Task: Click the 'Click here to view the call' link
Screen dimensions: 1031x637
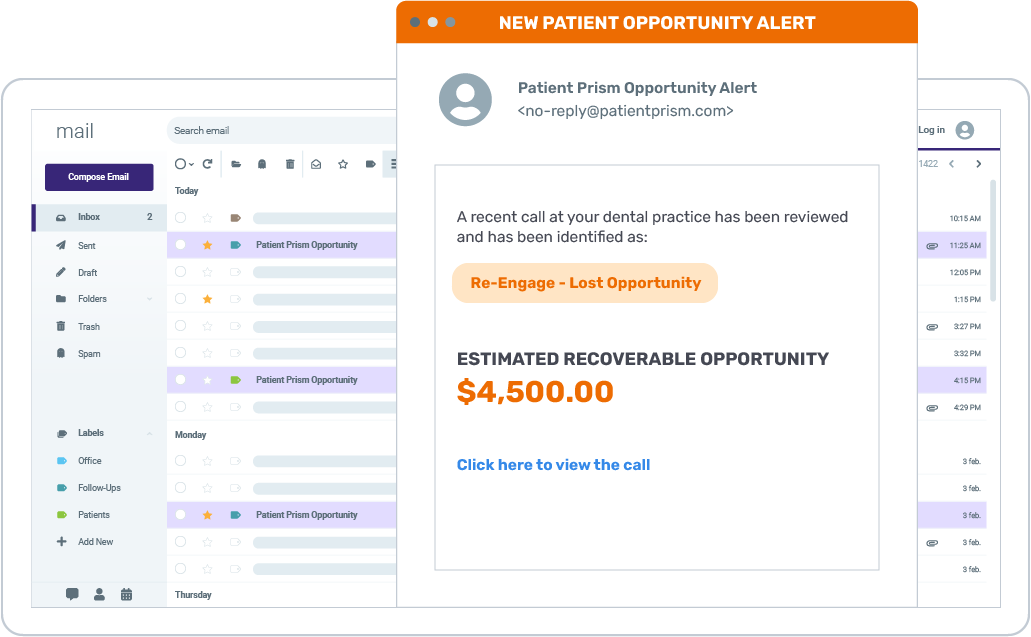Action: coord(553,464)
